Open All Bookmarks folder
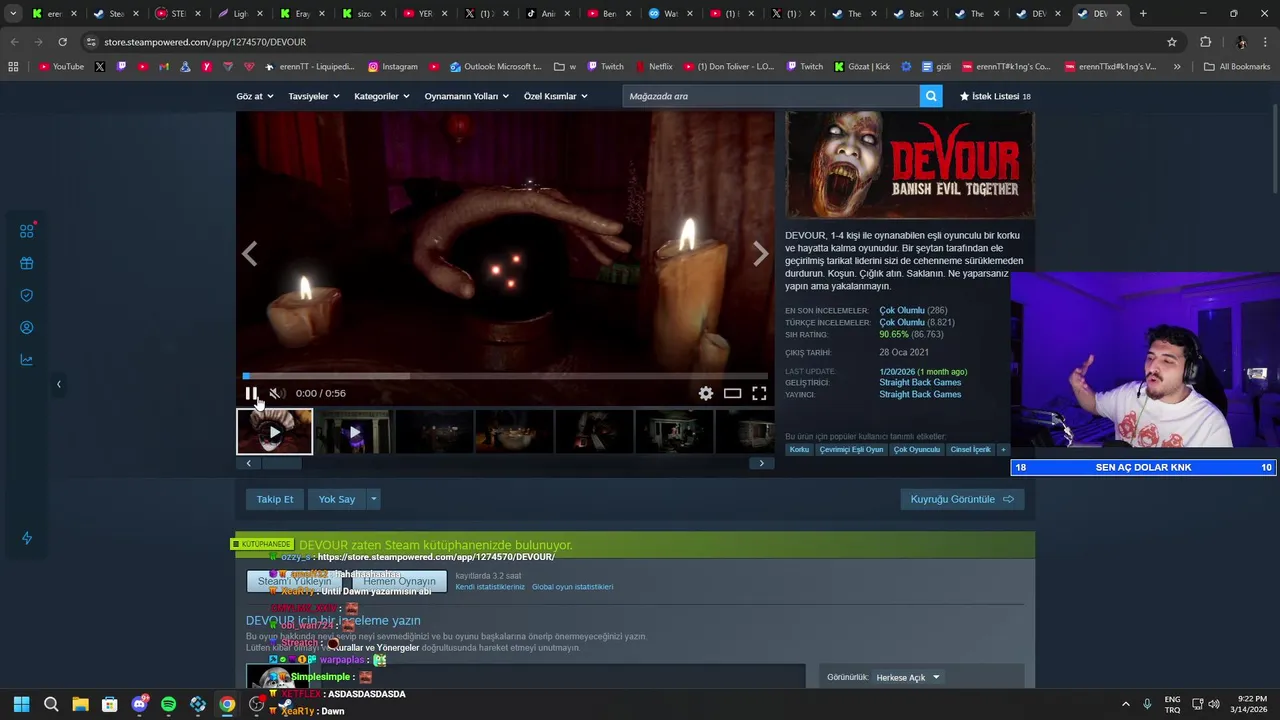The width and height of the screenshot is (1280, 720). point(1237,66)
